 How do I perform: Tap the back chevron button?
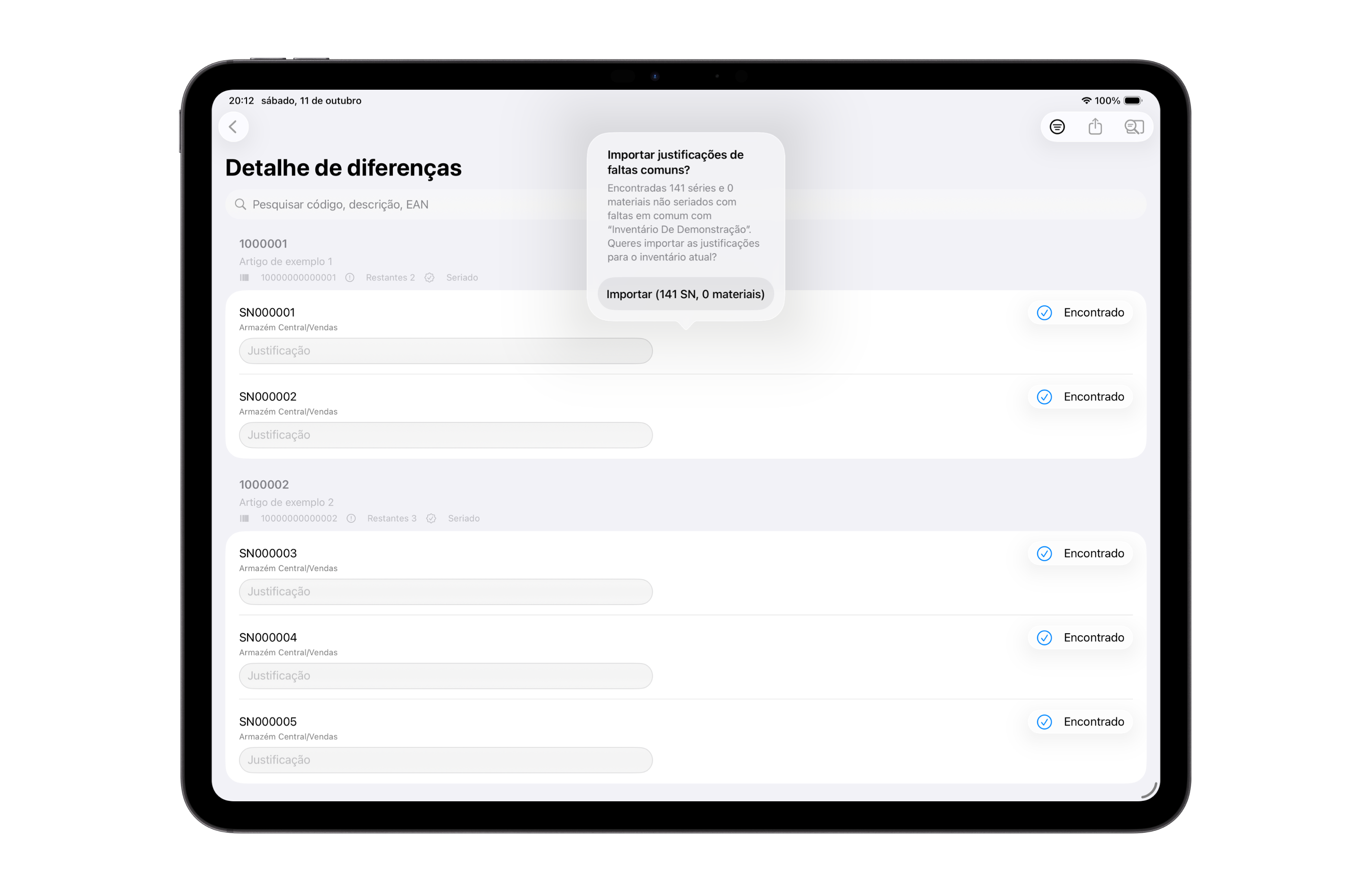233,127
